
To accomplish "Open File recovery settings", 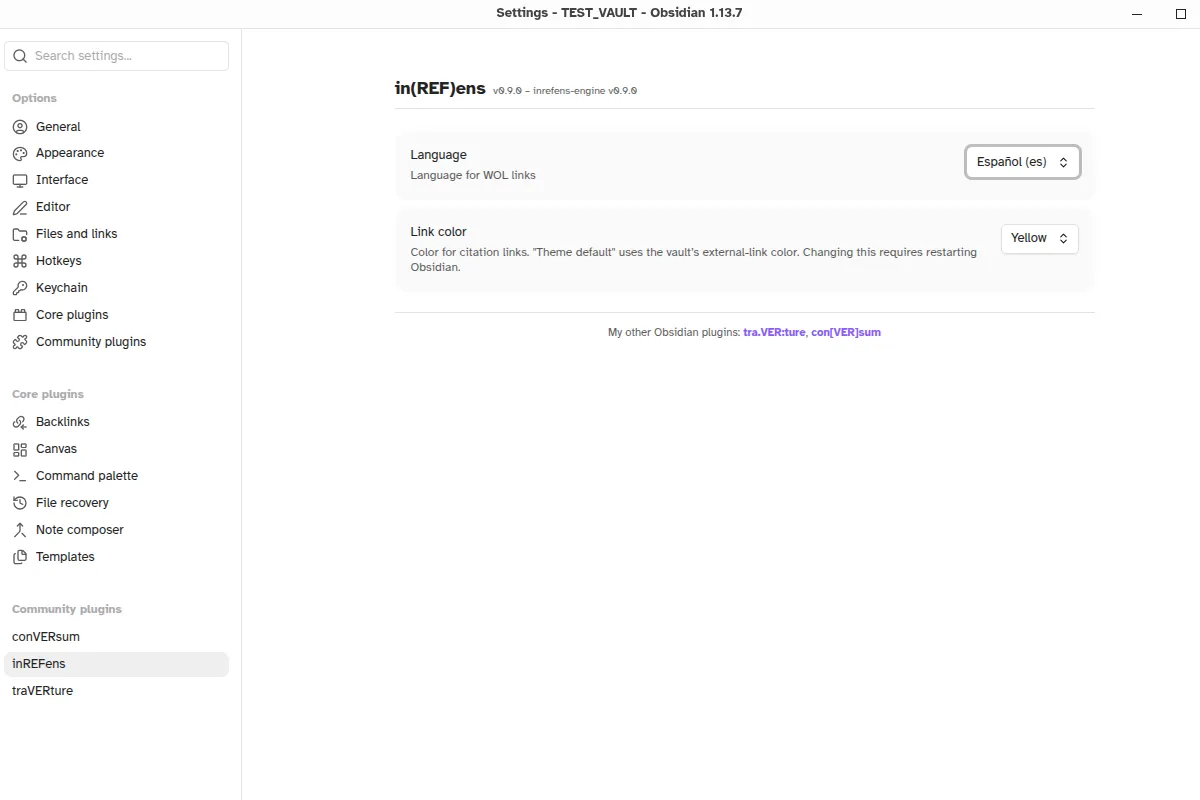I will 116,504.
